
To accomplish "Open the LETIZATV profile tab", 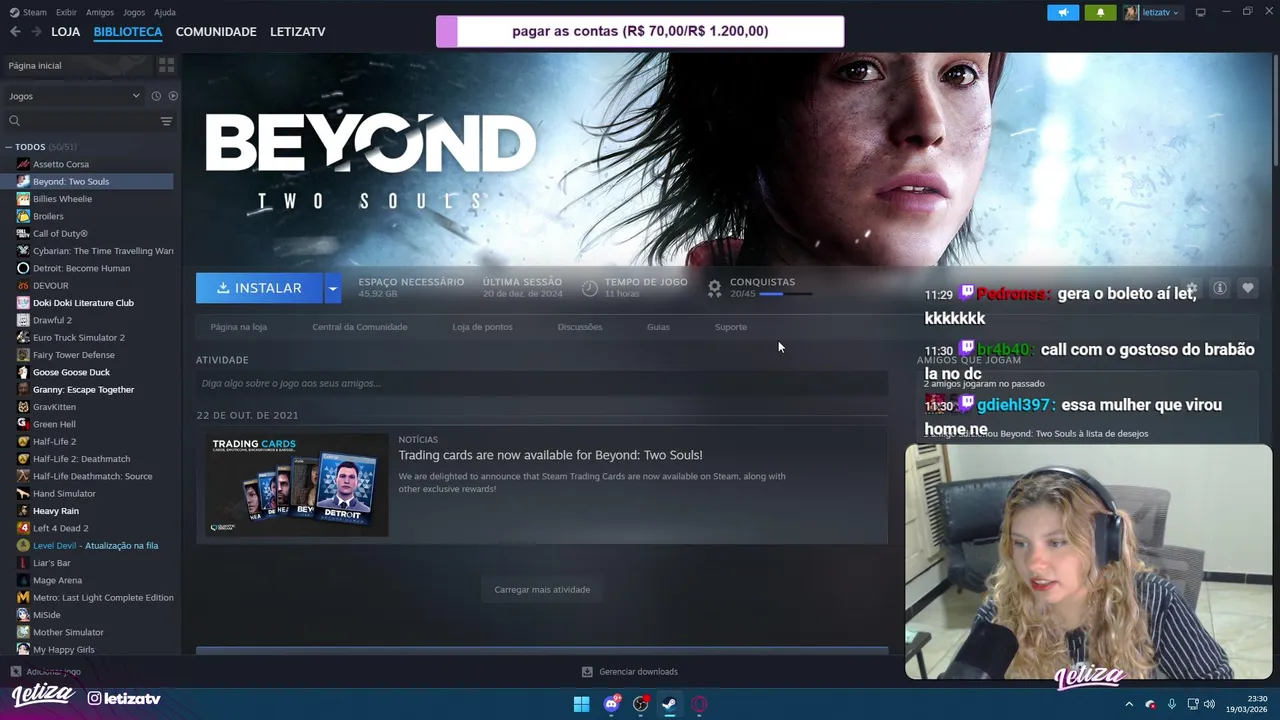I will tap(298, 32).
